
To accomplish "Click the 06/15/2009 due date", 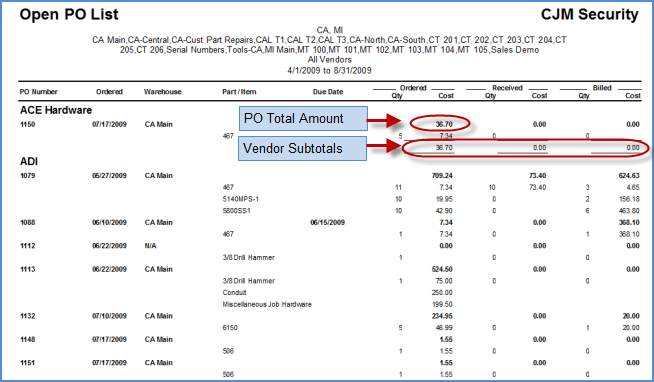I will click(327, 222).
